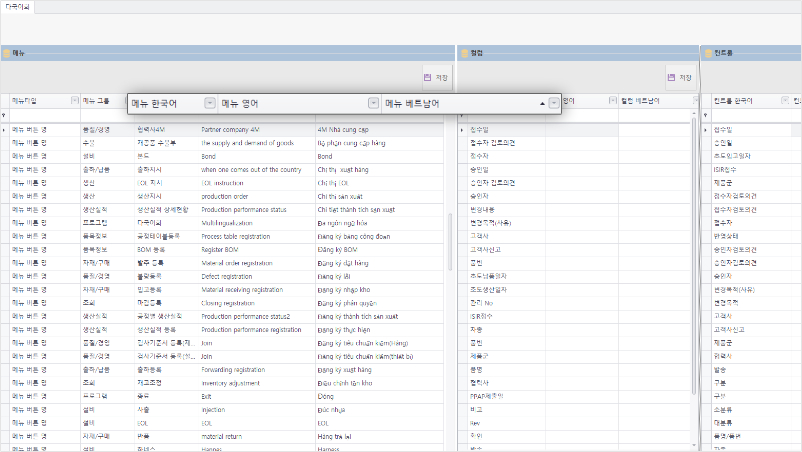Click the 메뉴 grid vertical scrollbar thumb
This screenshot has width=802, height=452.
pos(450,241)
